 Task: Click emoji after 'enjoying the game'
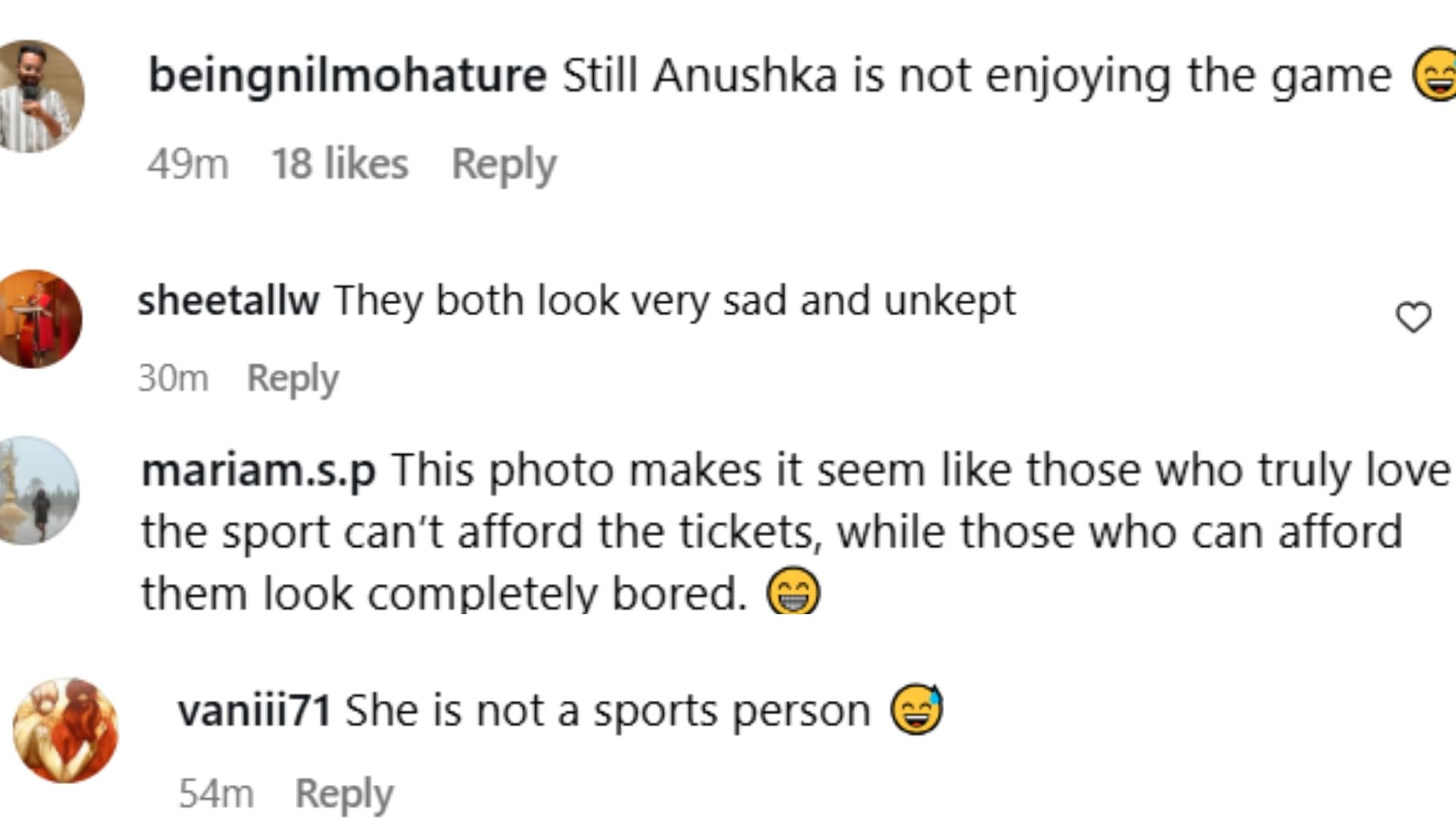coord(1435,75)
